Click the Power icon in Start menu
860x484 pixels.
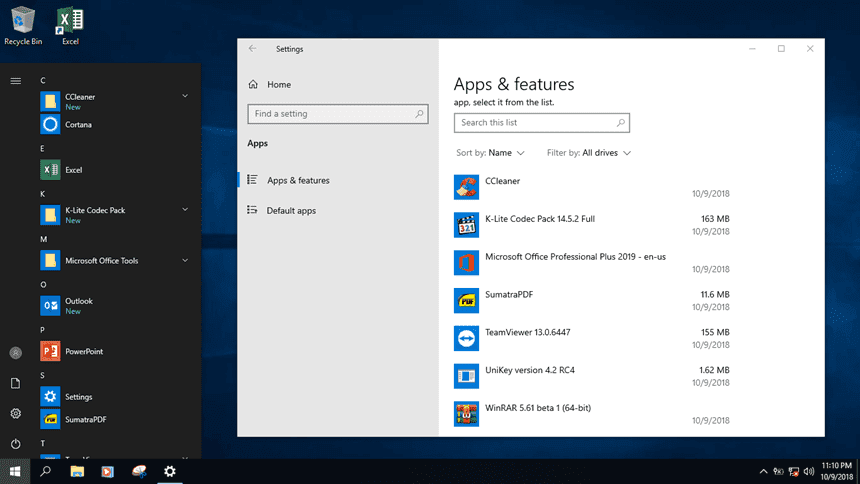click(15, 443)
